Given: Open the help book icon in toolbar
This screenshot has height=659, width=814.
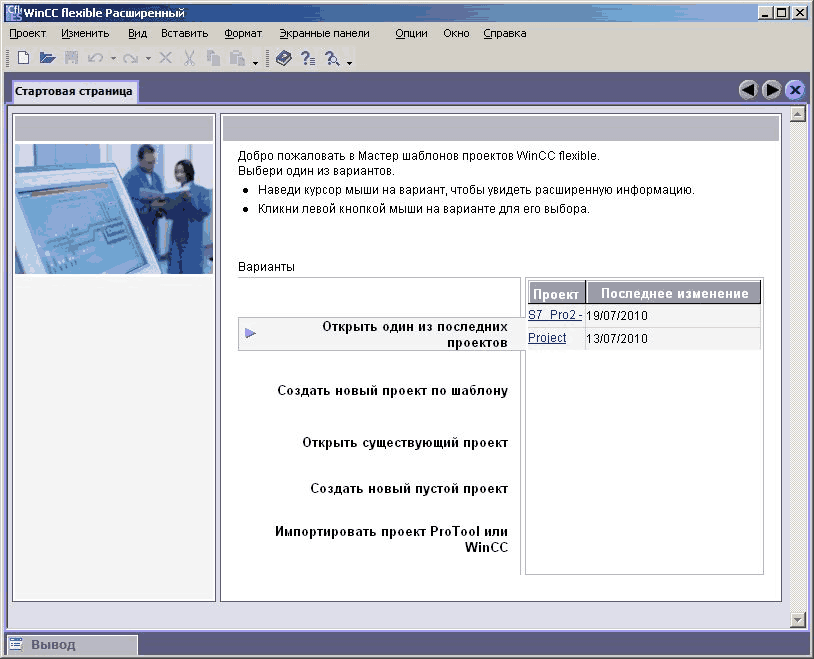Looking at the screenshot, I should (x=283, y=59).
